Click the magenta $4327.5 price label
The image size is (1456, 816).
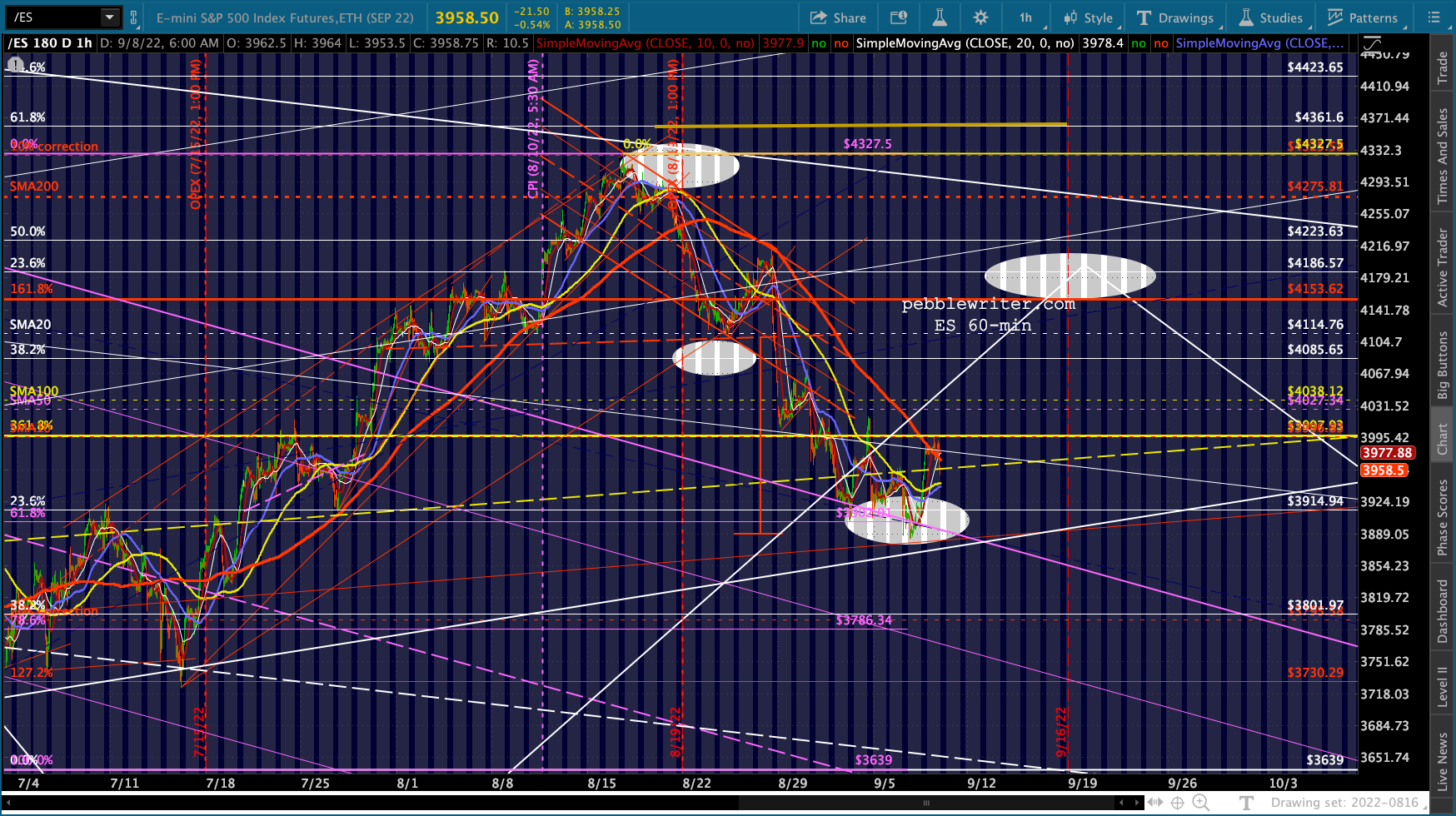pyautogui.click(x=867, y=144)
